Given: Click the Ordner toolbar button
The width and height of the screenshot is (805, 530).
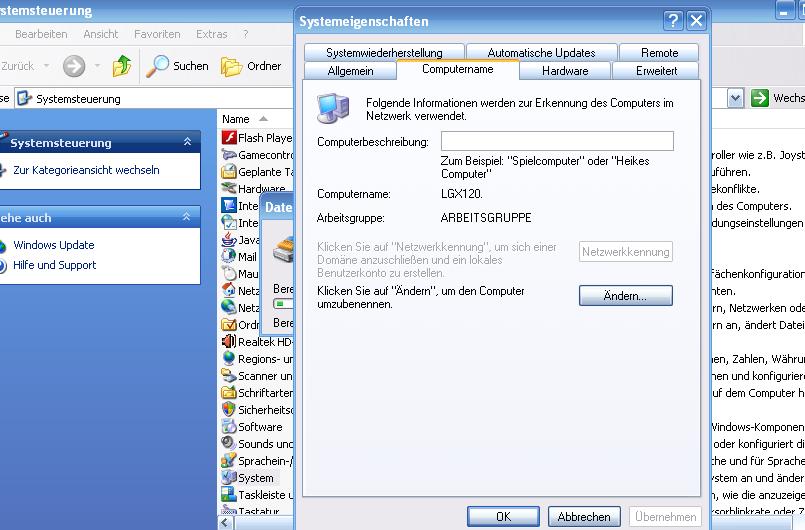Looking at the screenshot, I should pos(251,66).
